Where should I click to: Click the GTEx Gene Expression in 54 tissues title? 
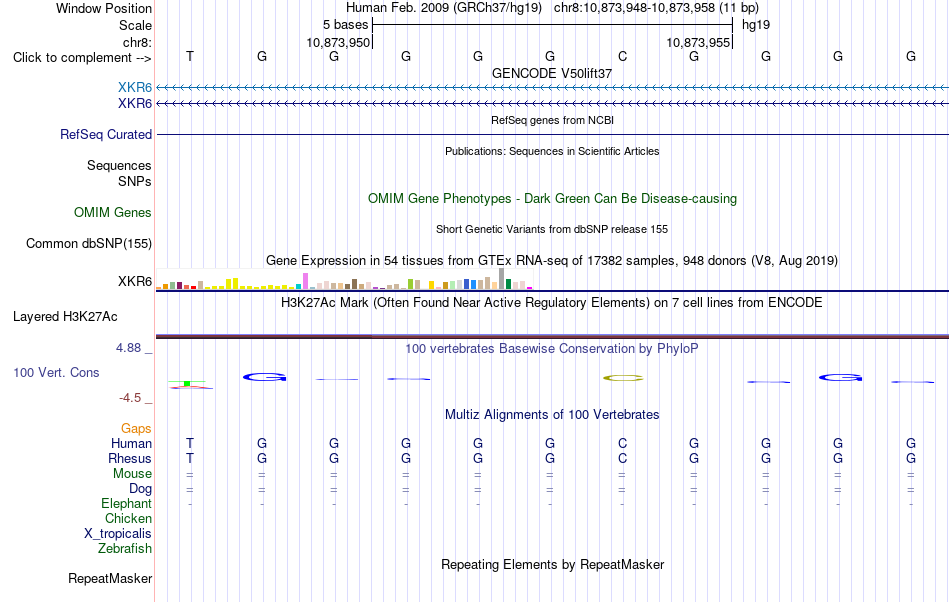click(552, 260)
